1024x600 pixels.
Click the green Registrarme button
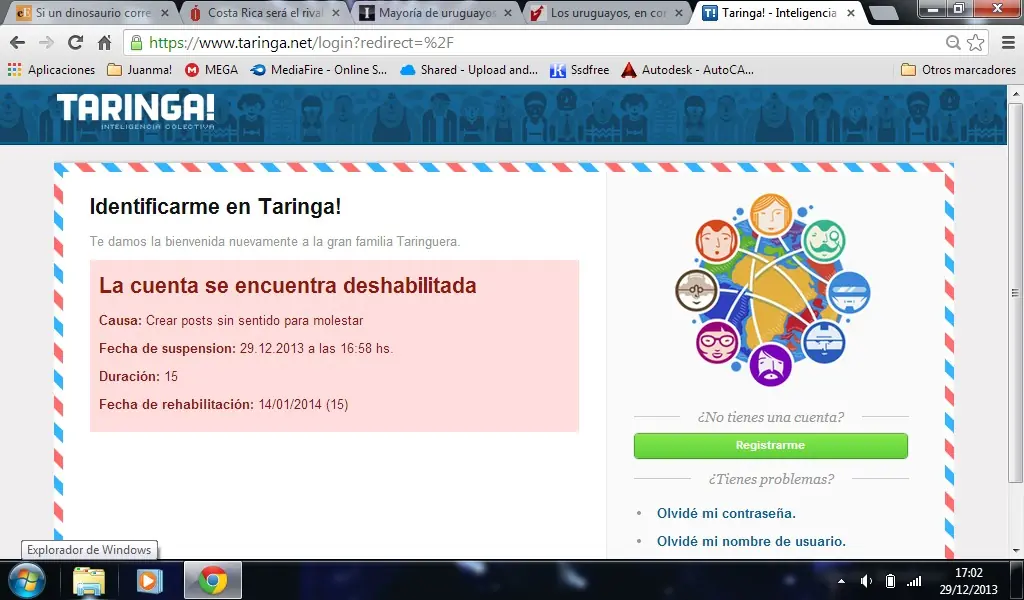click(x=771, y=445)
